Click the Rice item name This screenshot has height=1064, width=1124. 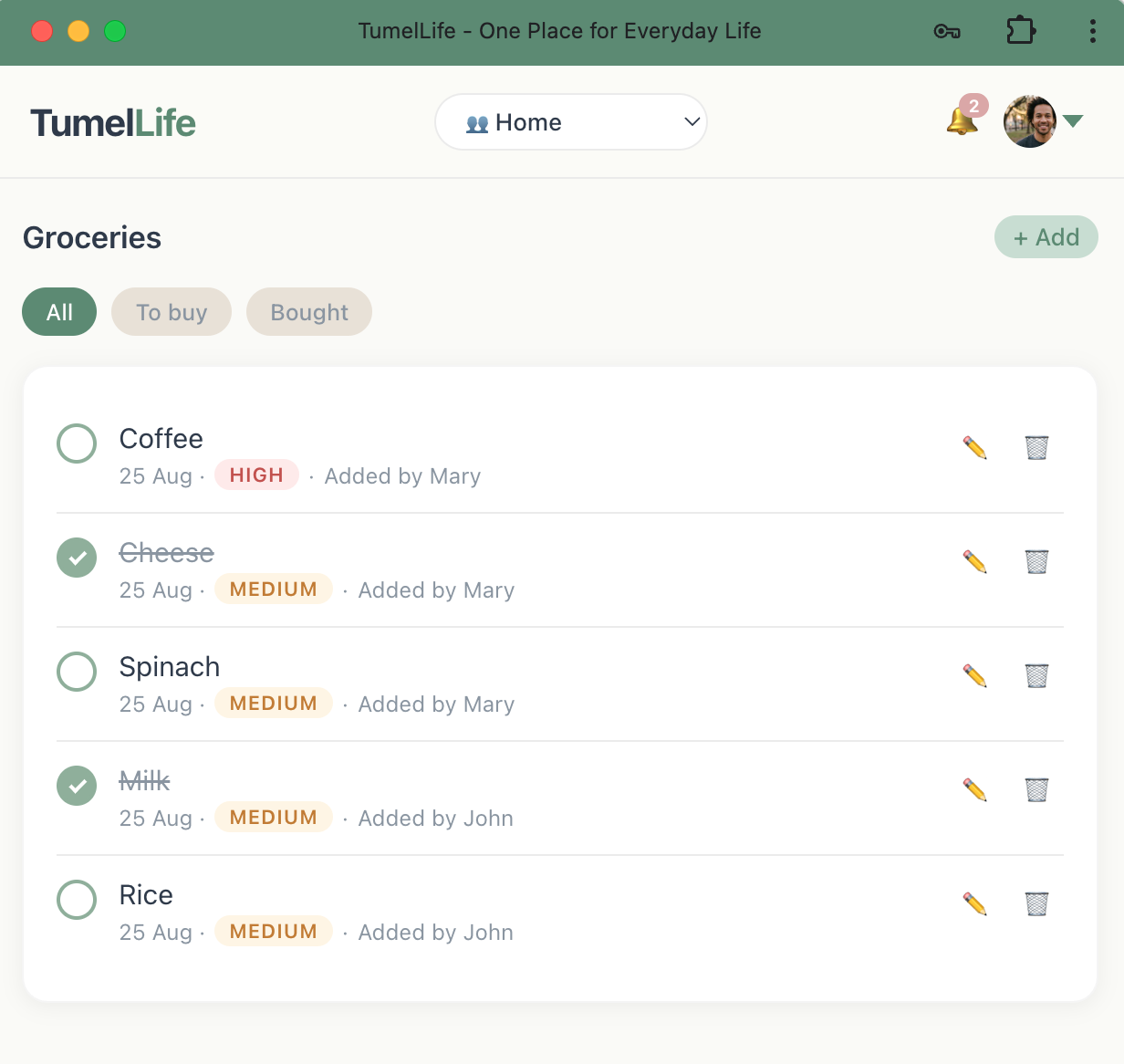(146, 895)
